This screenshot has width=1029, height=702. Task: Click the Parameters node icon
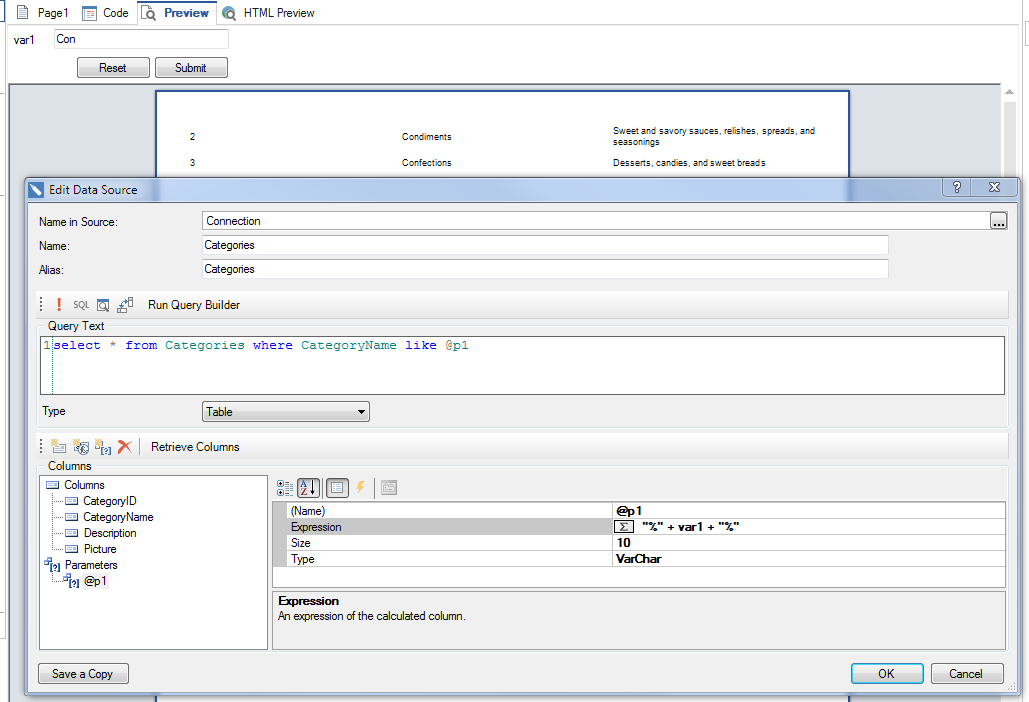click(52, 565)
